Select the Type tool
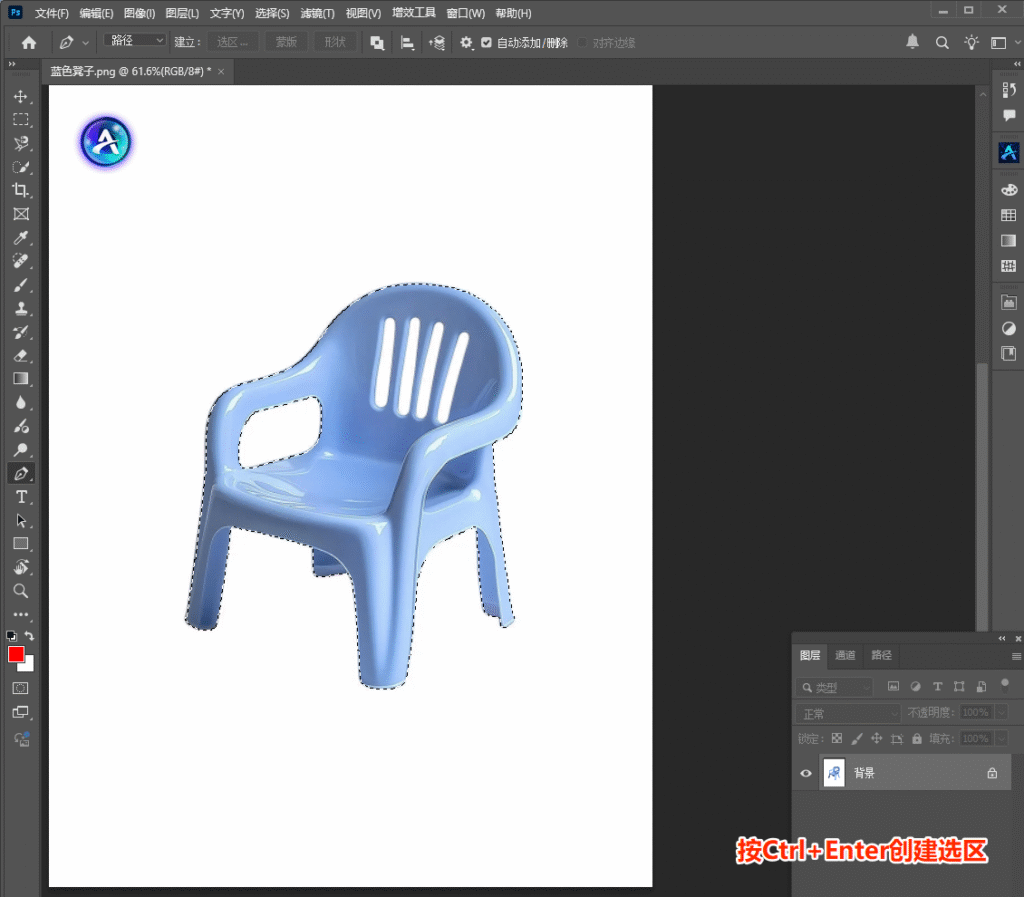 click(21, 497)
